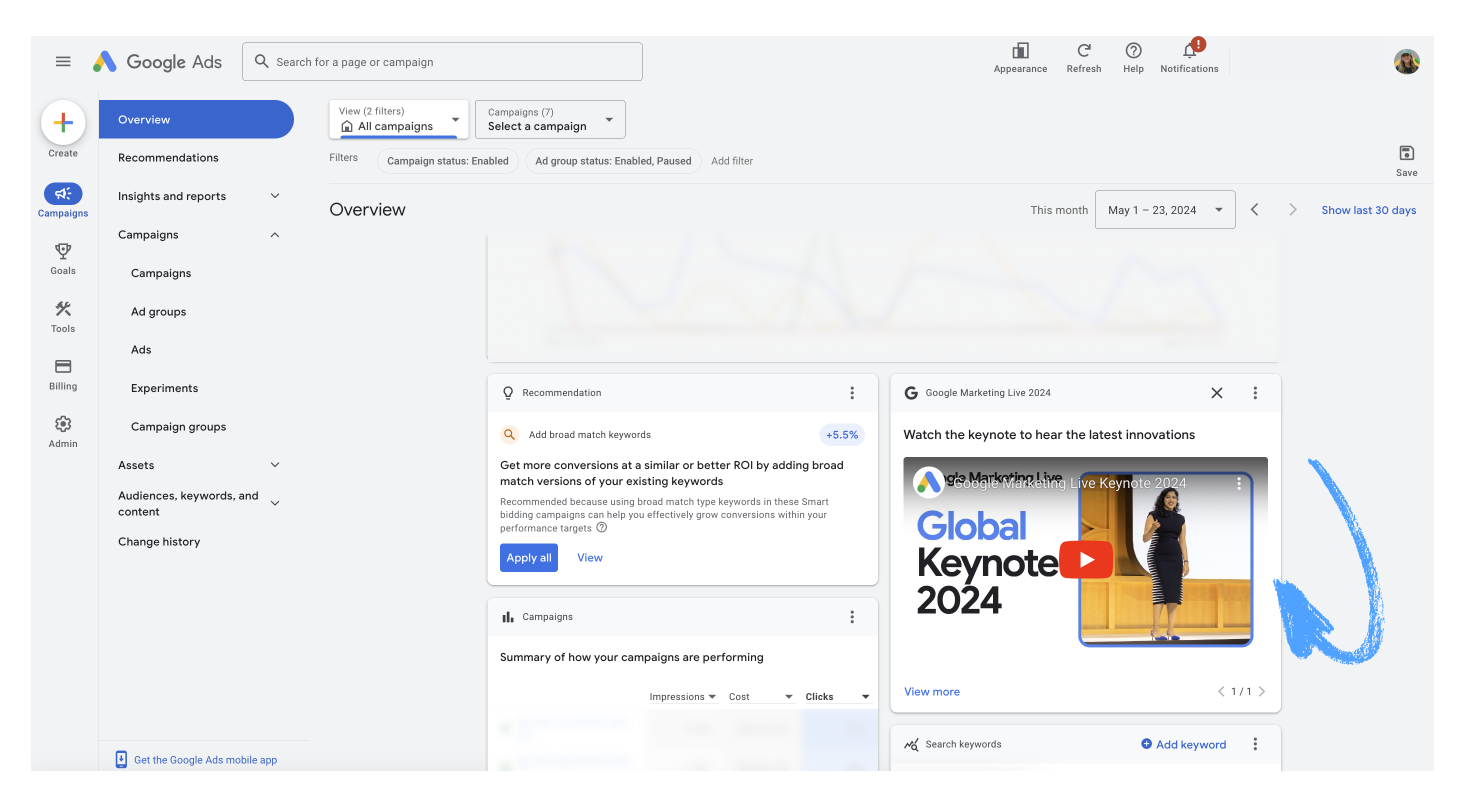
Task: Open Campaigns sub-item in sidebar
Action: [x=161, y=273]
